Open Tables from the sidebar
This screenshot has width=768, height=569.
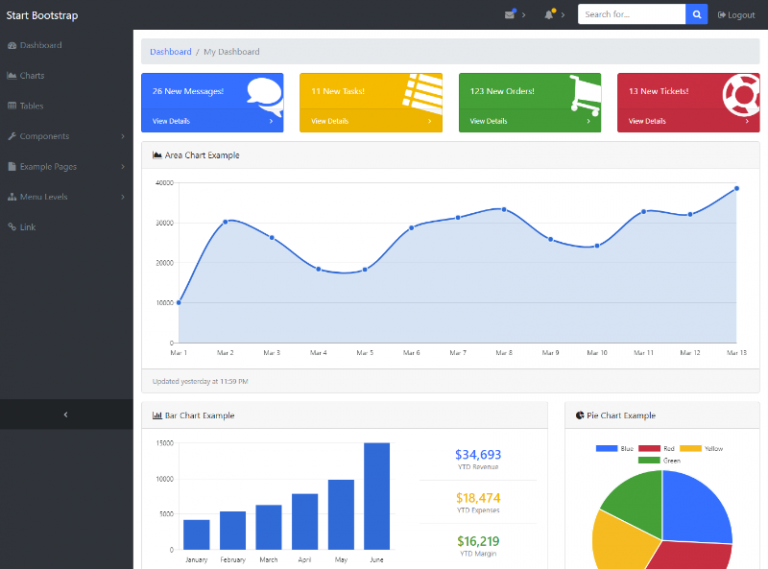[31, 106]
